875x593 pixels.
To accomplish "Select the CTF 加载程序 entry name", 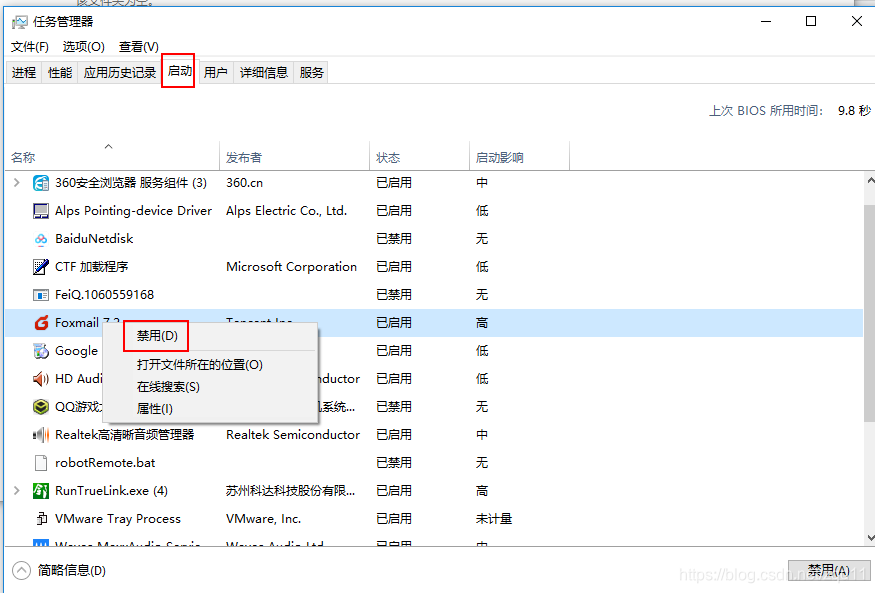I will point(92,267).
